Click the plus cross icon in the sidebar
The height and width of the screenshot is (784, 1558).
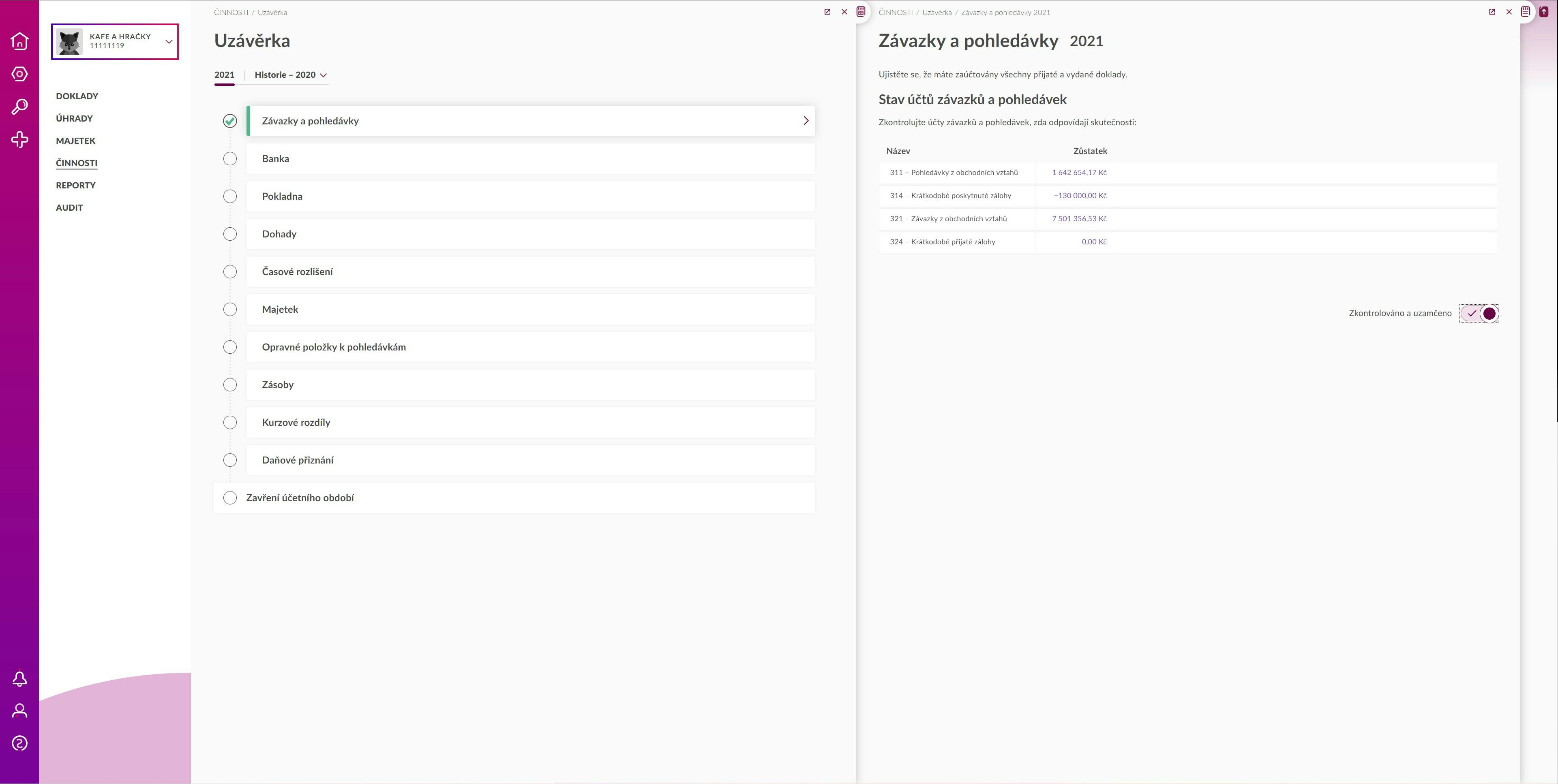[19, 140]
